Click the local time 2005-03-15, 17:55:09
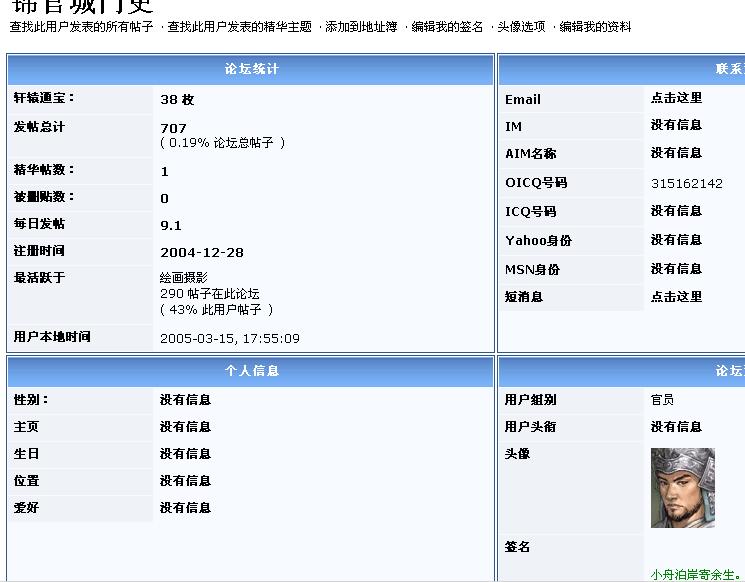The image size is (745, 582). tap(229, 339)
